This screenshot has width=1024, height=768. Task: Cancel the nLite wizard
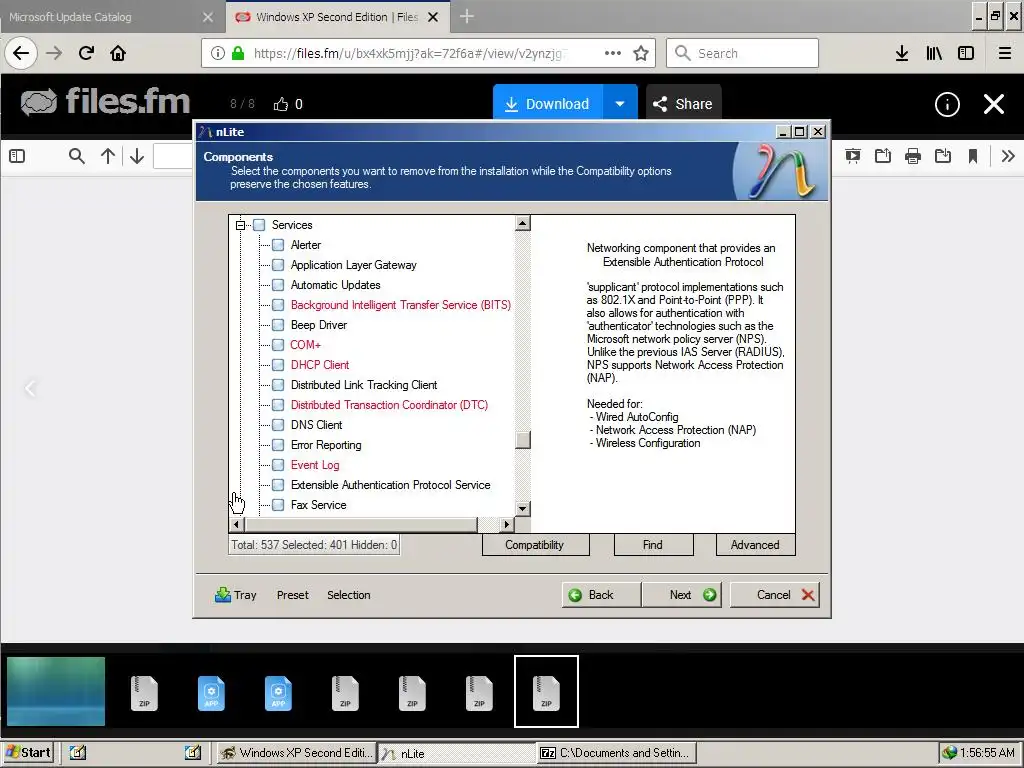(x=775, y=595)
